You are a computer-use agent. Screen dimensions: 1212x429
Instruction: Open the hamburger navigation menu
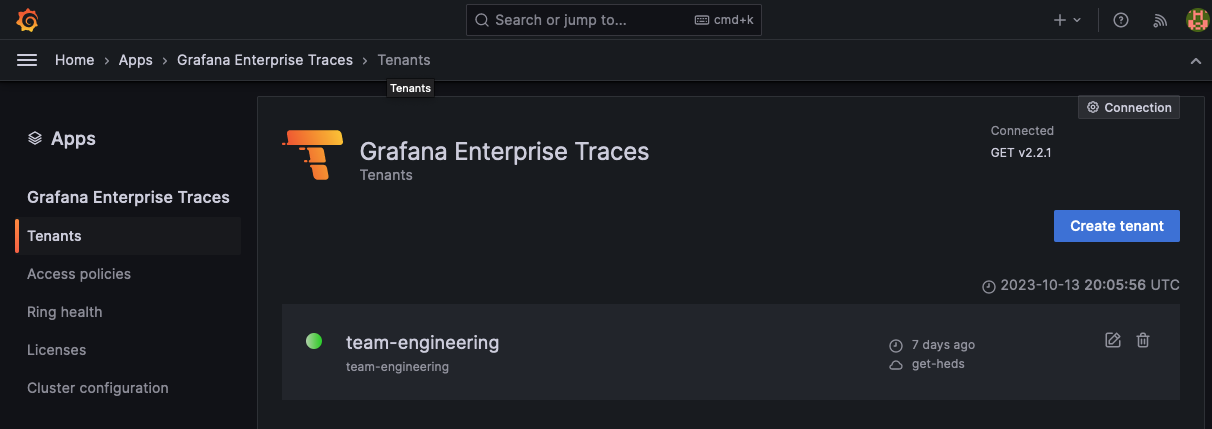click(27, 60)
